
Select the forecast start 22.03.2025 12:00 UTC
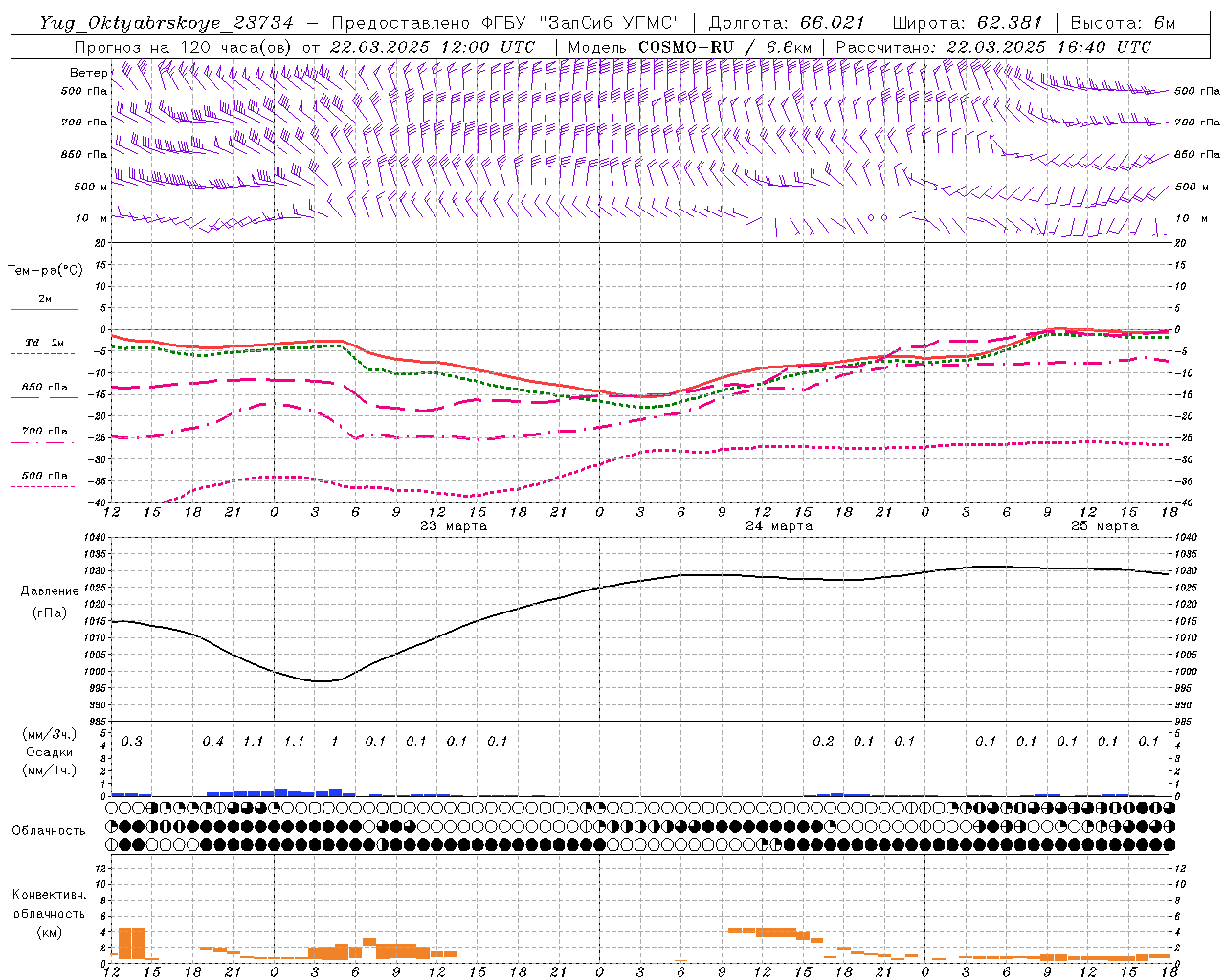[433, 47]
